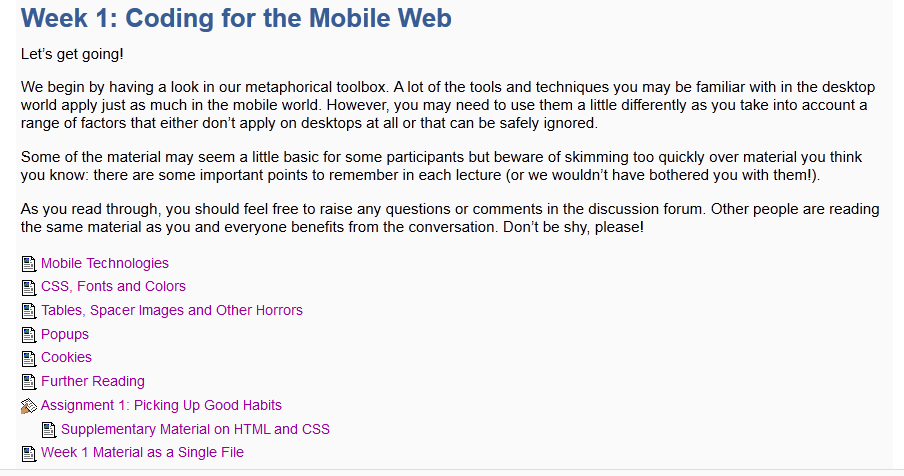Open the CSS, Fonts and Colors link

point(113,287)
